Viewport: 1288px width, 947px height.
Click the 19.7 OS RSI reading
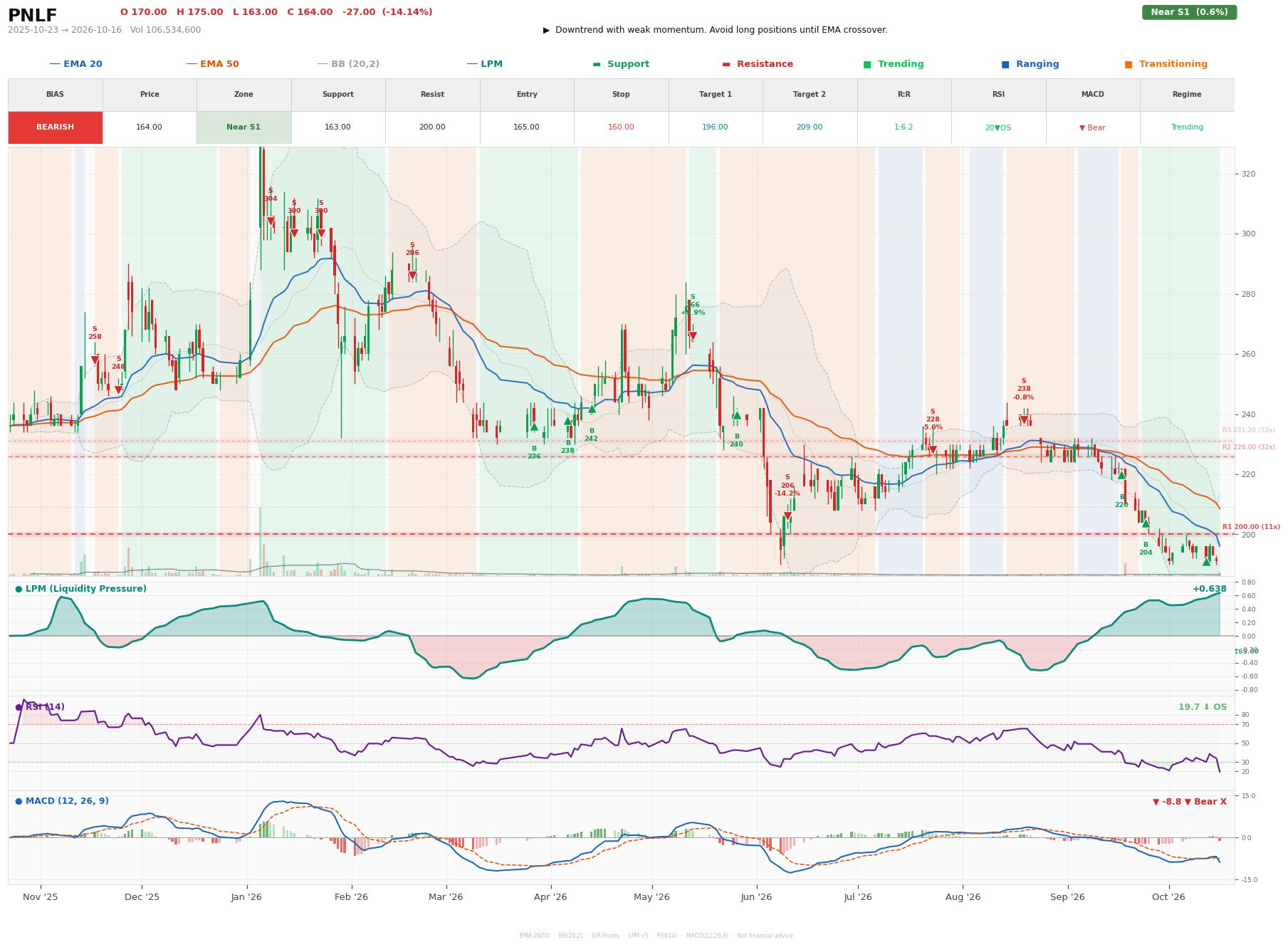[1203, 707]
